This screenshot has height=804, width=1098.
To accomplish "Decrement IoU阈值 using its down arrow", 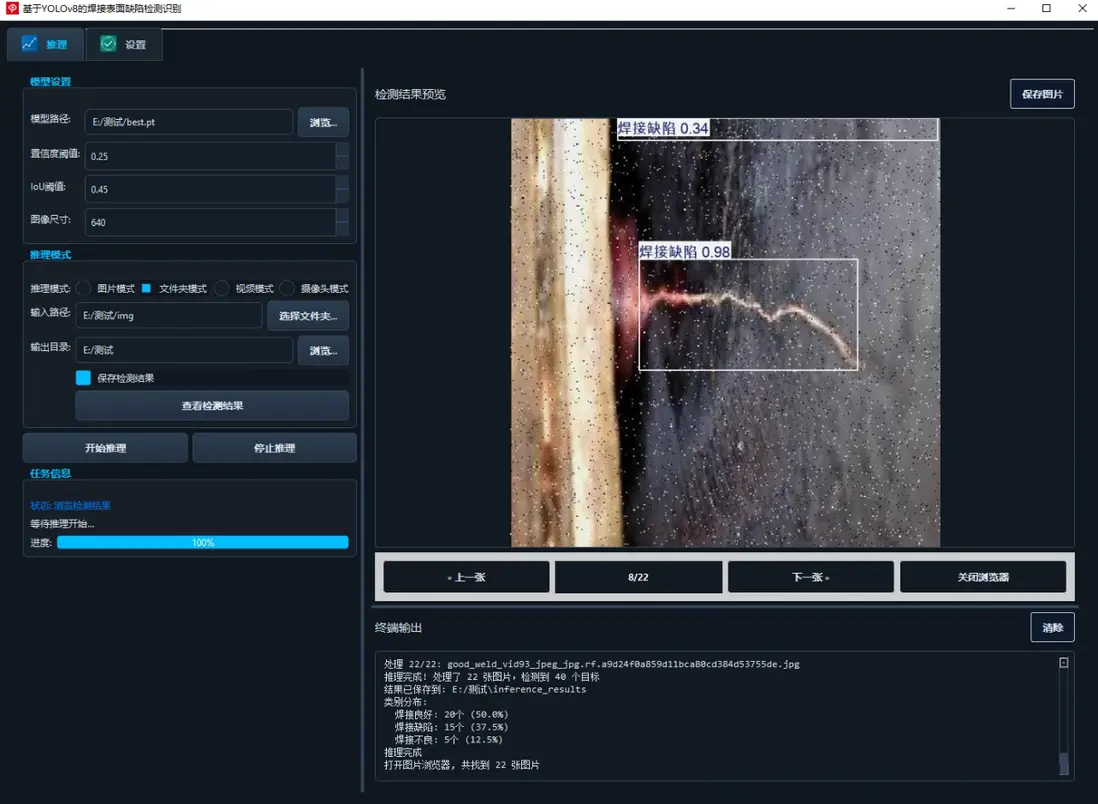I will click(x=341, y=193).
